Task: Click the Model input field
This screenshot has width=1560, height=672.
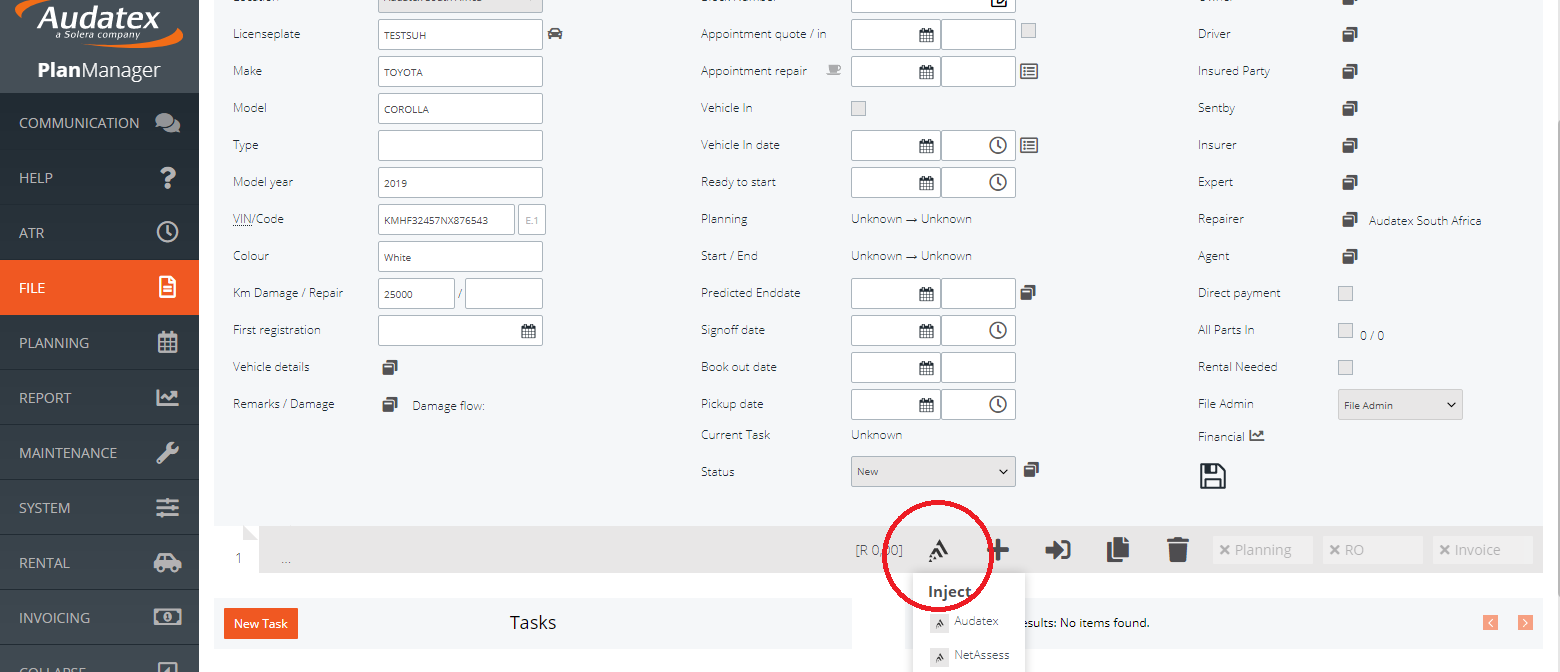Action: pyautogui.click(x=460, y=108)
